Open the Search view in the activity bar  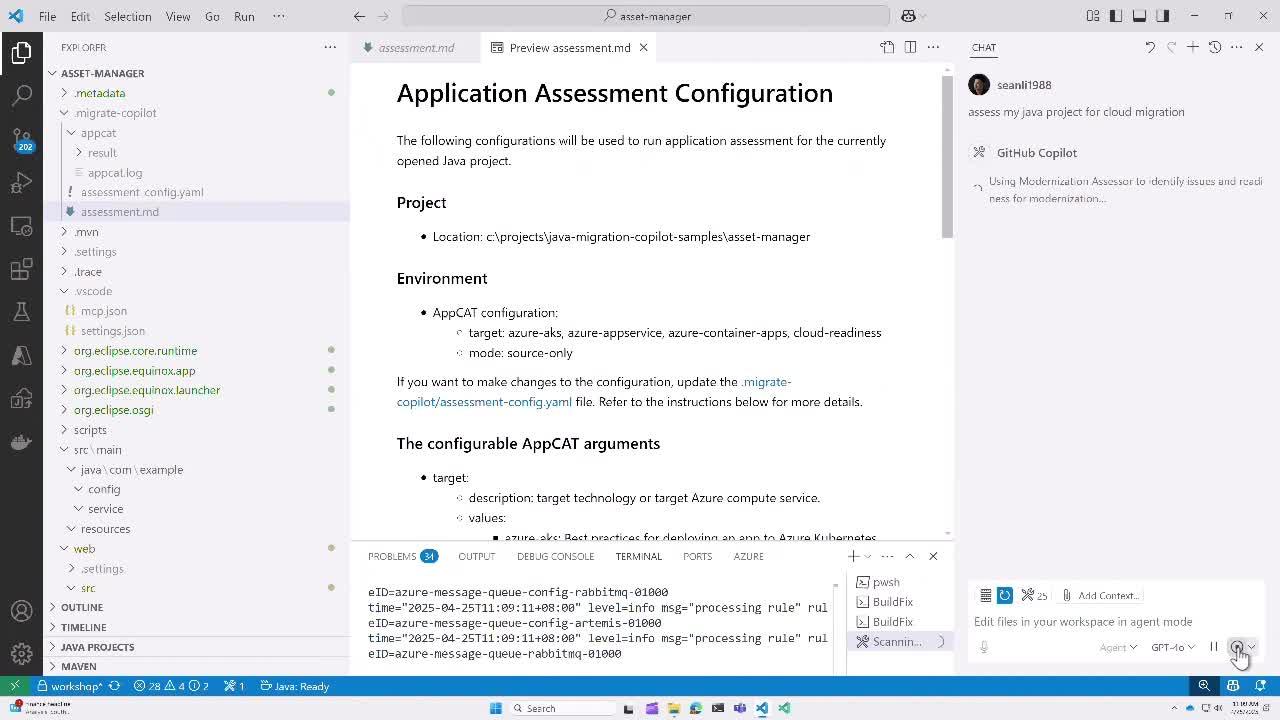click(22, 95)
